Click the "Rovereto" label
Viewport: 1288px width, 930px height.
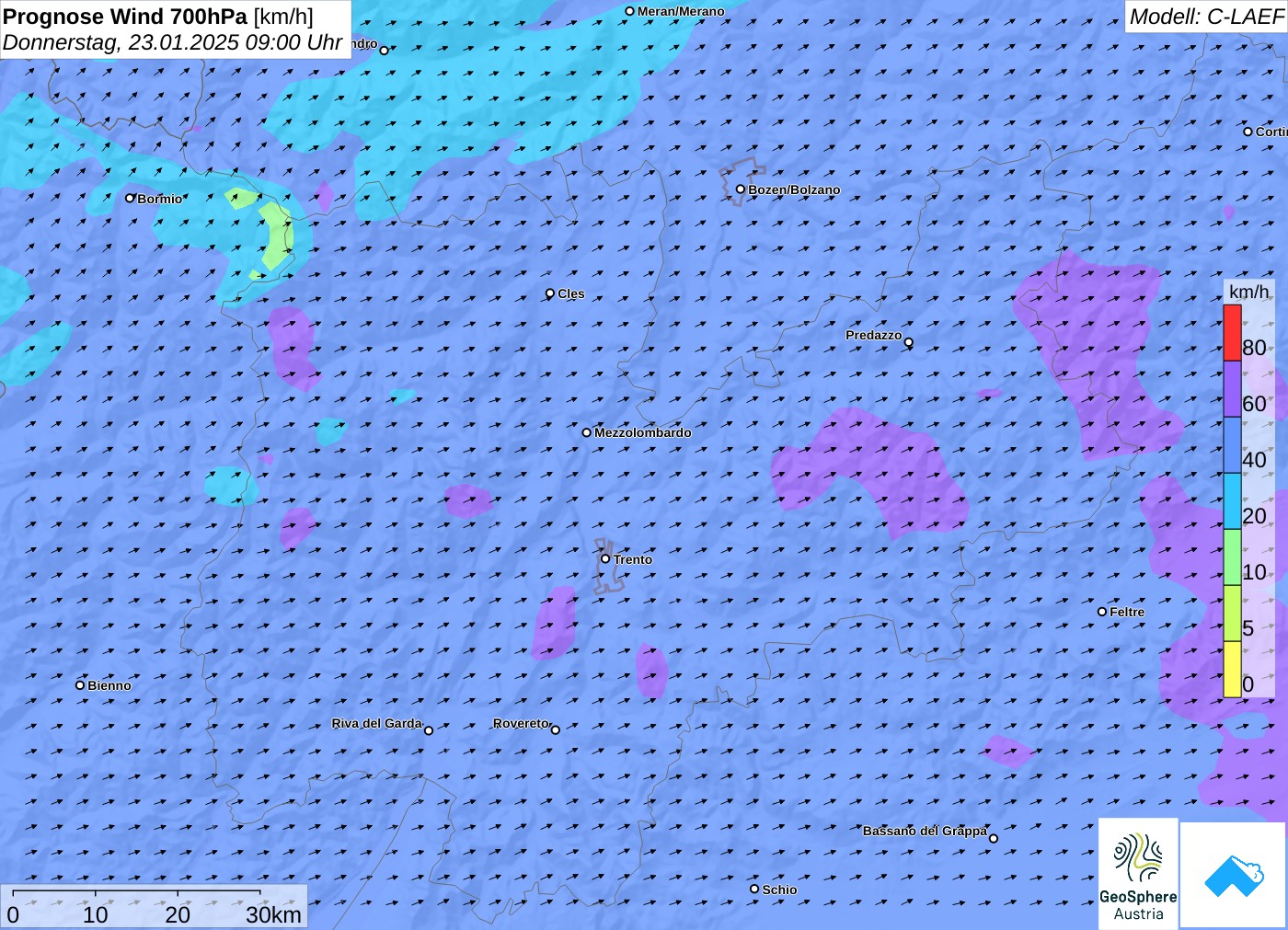click(521, 723)
